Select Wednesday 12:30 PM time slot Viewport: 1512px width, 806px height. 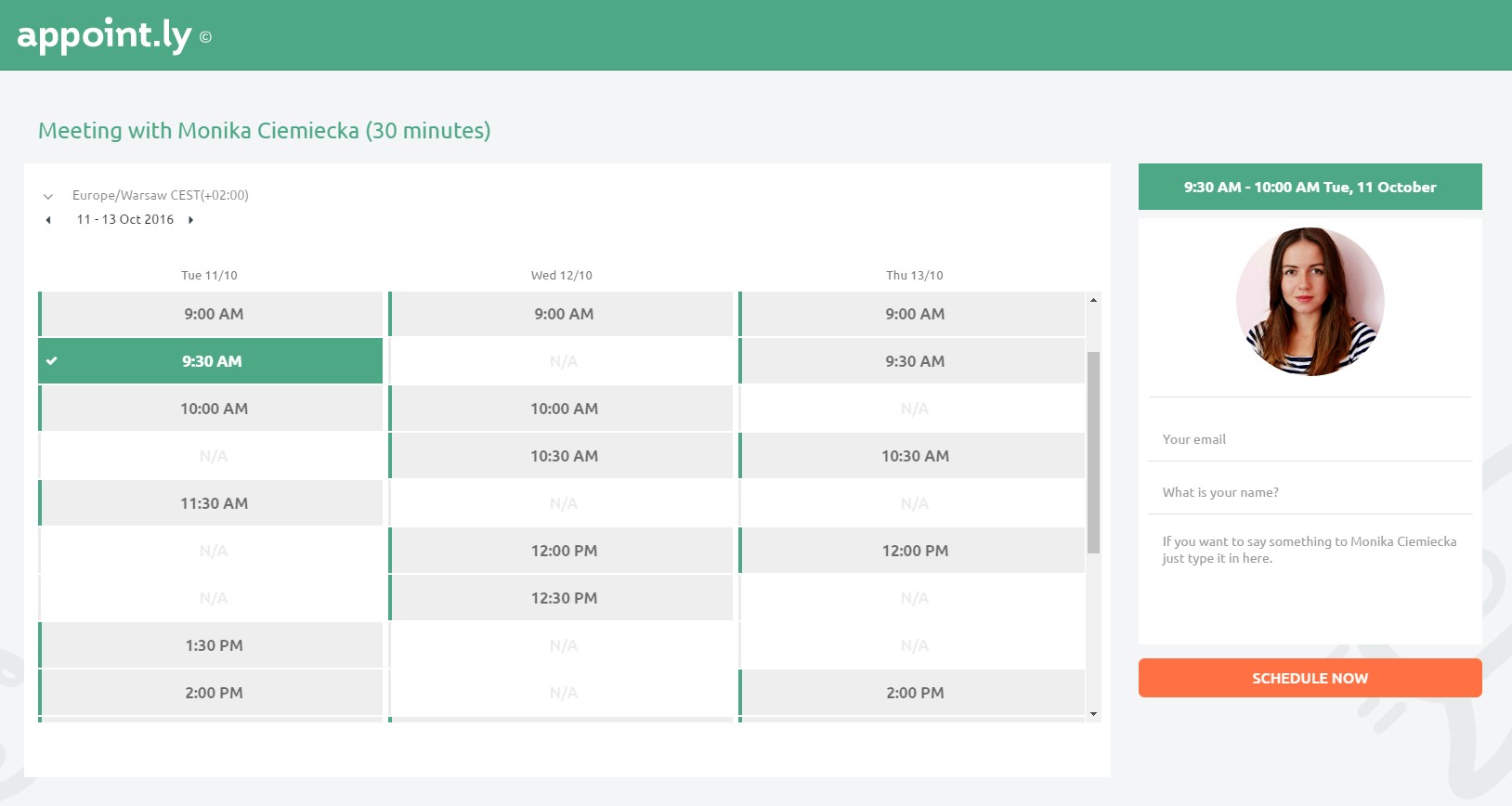click(x=564, y=598)
